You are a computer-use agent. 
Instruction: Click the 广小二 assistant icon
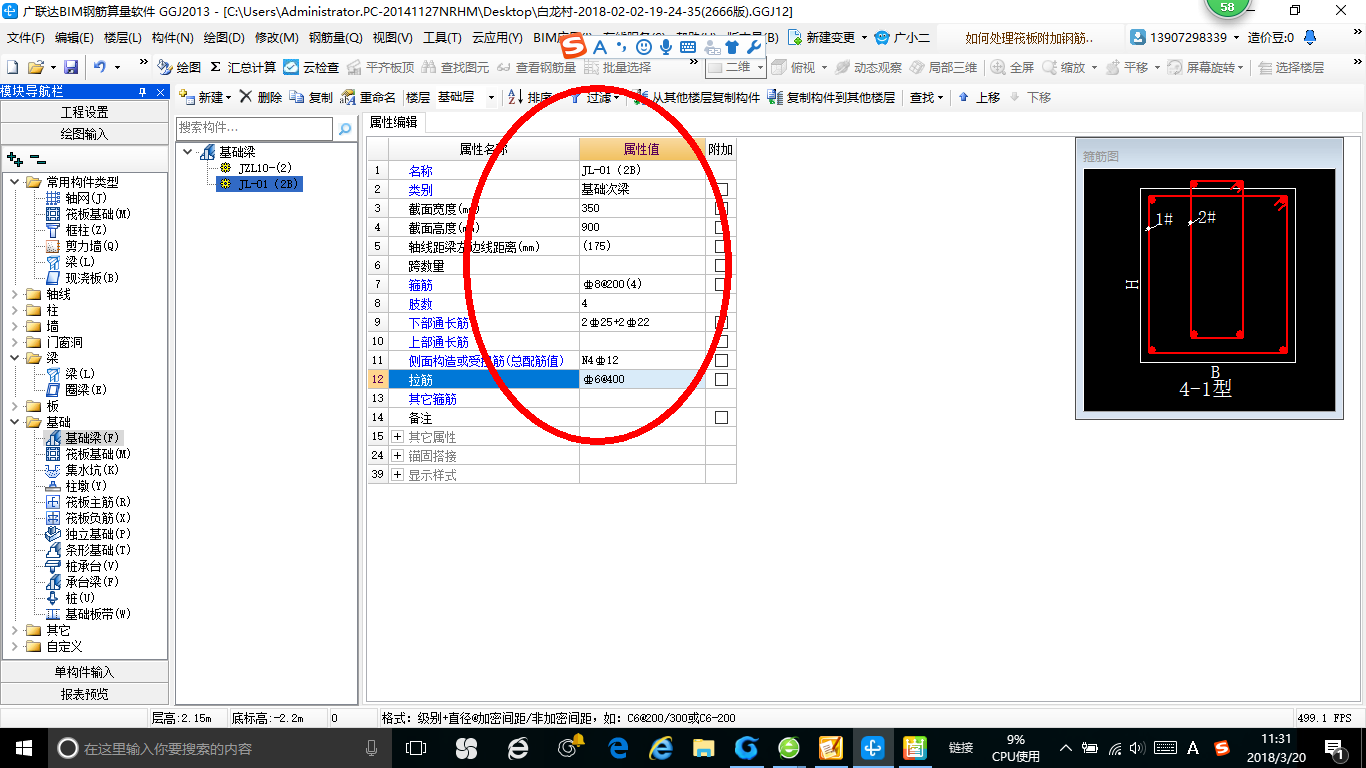882,37
